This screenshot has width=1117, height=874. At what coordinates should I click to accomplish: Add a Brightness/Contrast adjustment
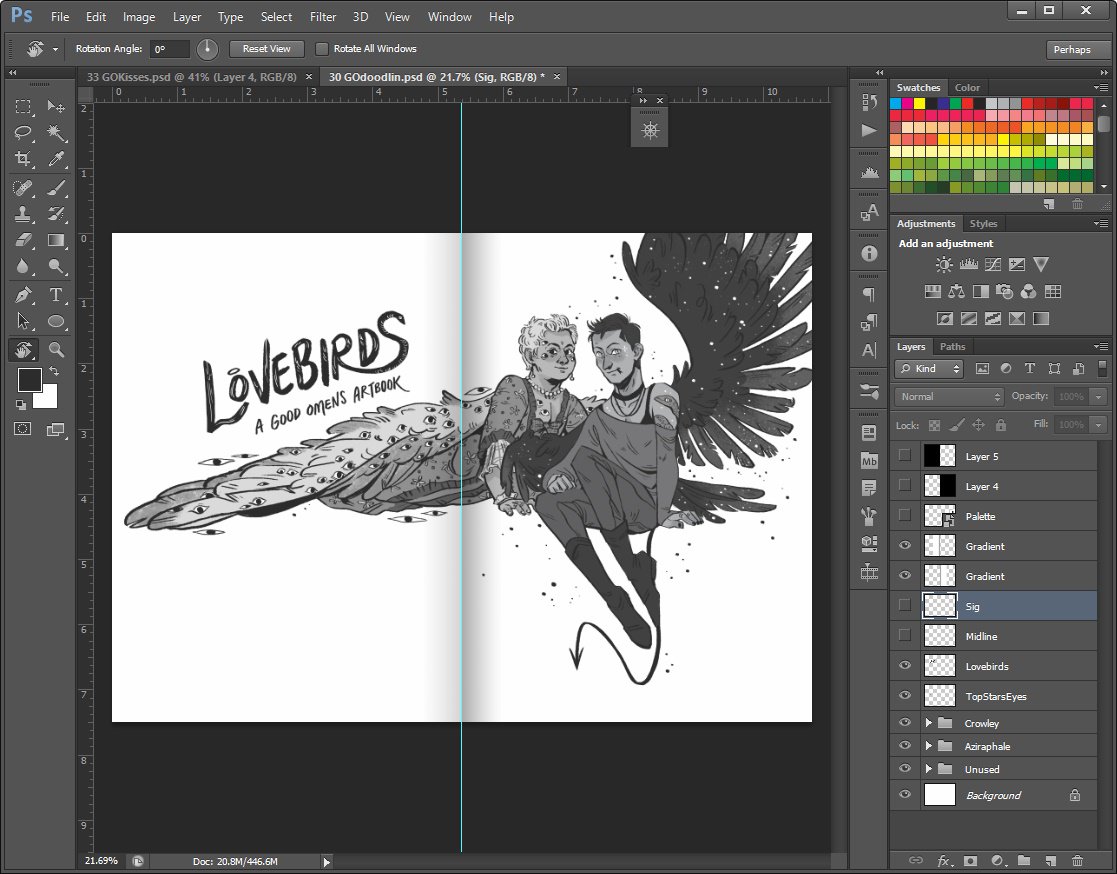click(x=944, y=265)
